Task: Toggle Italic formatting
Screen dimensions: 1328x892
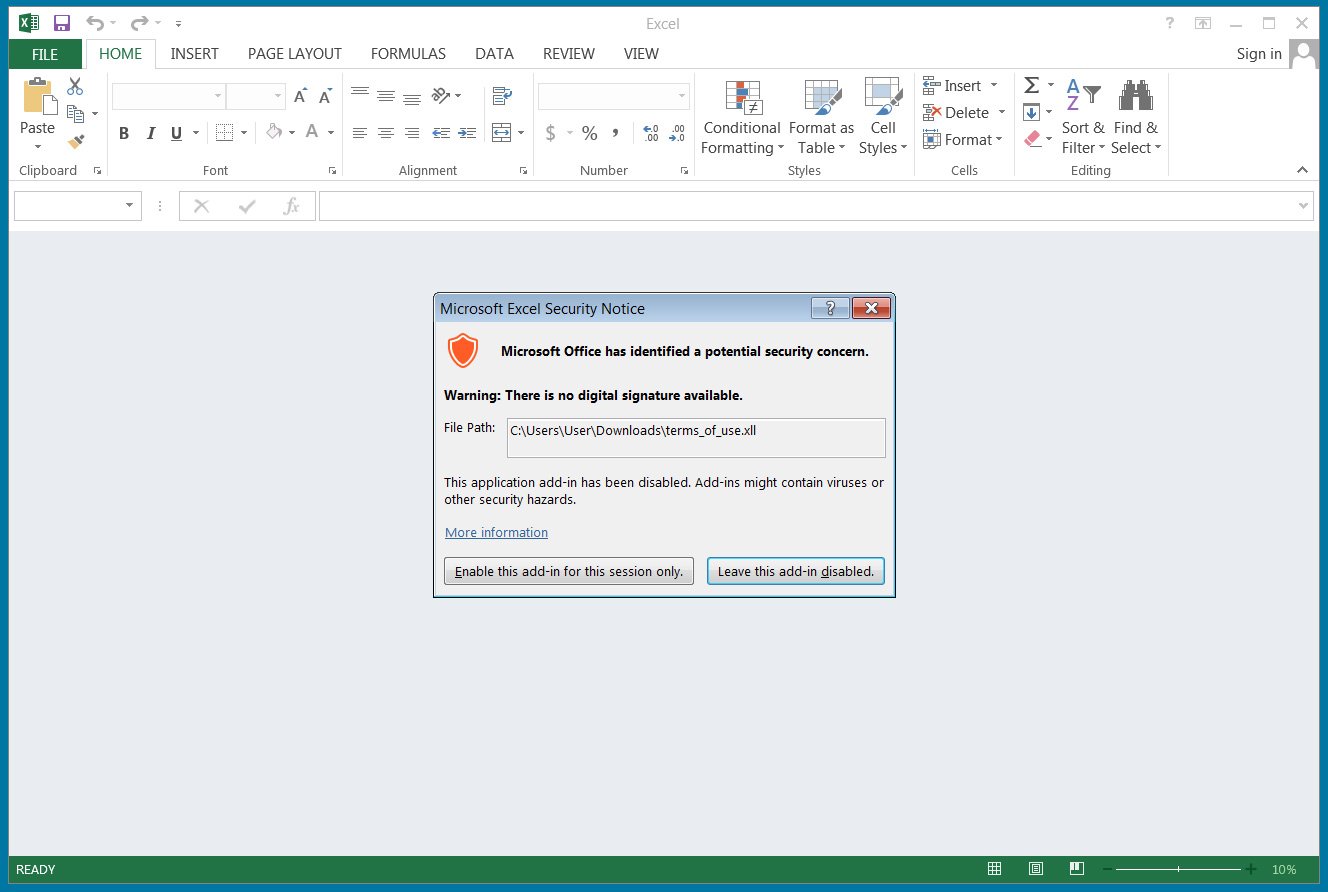Action: coord(151,133)
